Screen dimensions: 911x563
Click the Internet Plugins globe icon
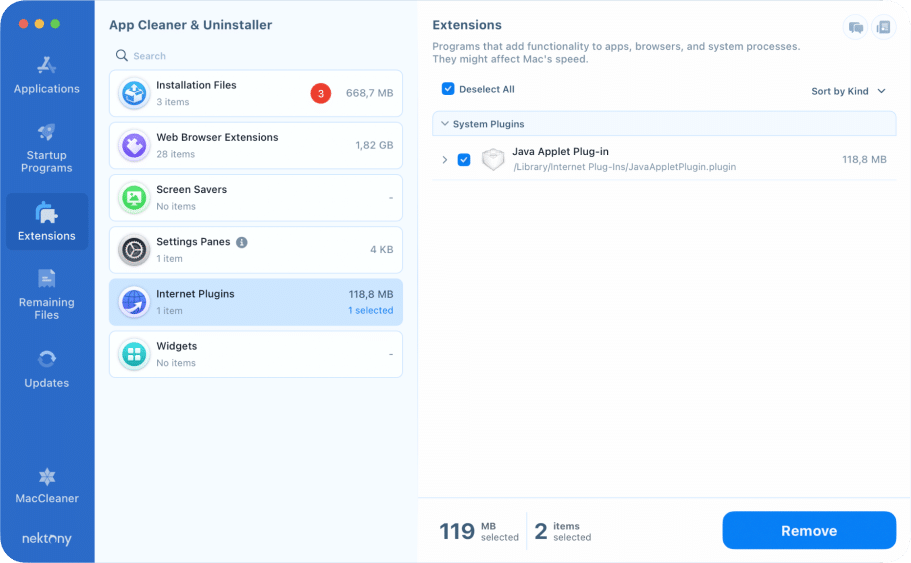tap(134, 302)
